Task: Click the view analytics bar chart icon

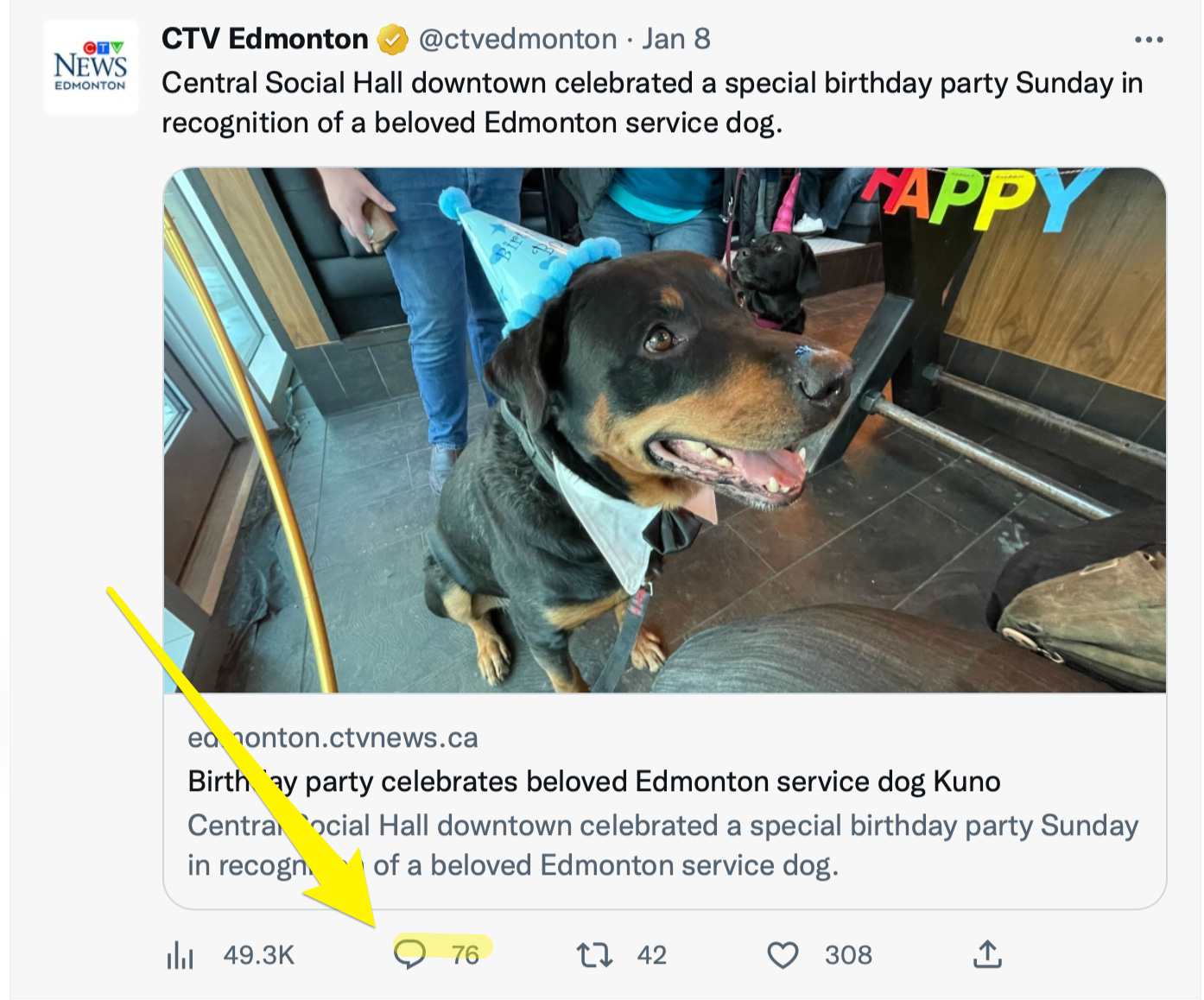Action: click(x=180, y=955)
